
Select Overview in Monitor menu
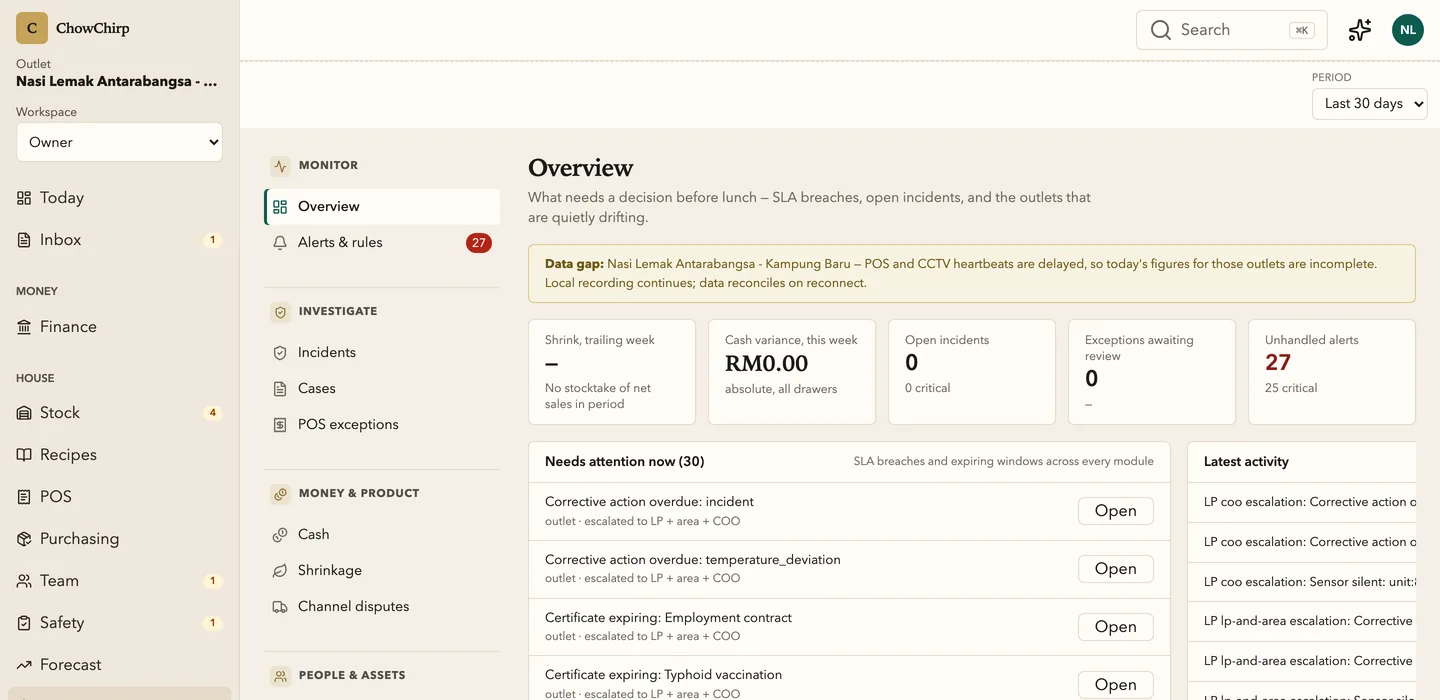(x=382, y=207)
